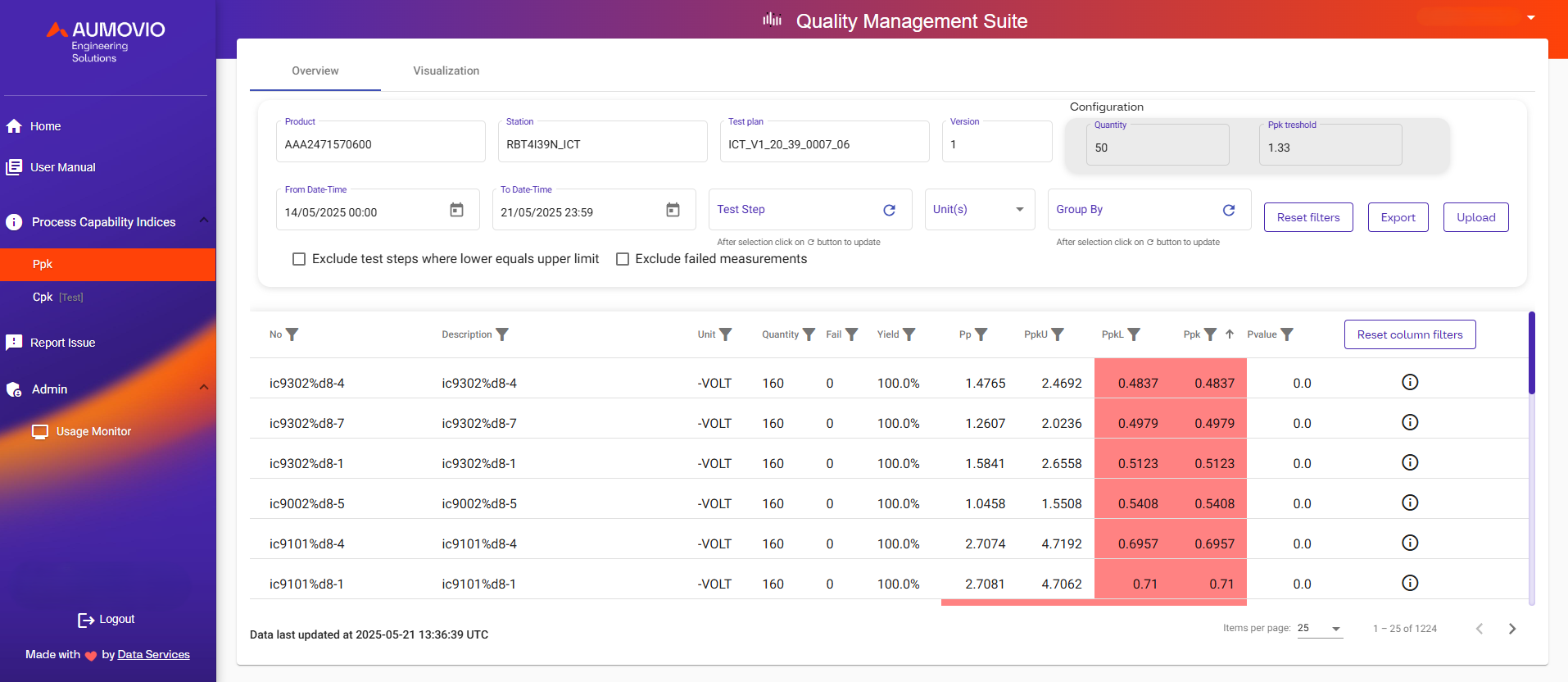Viewport: 1568px width, 682px height.
Task: Switch to the Visualization tab
Action: click(446, 71)
